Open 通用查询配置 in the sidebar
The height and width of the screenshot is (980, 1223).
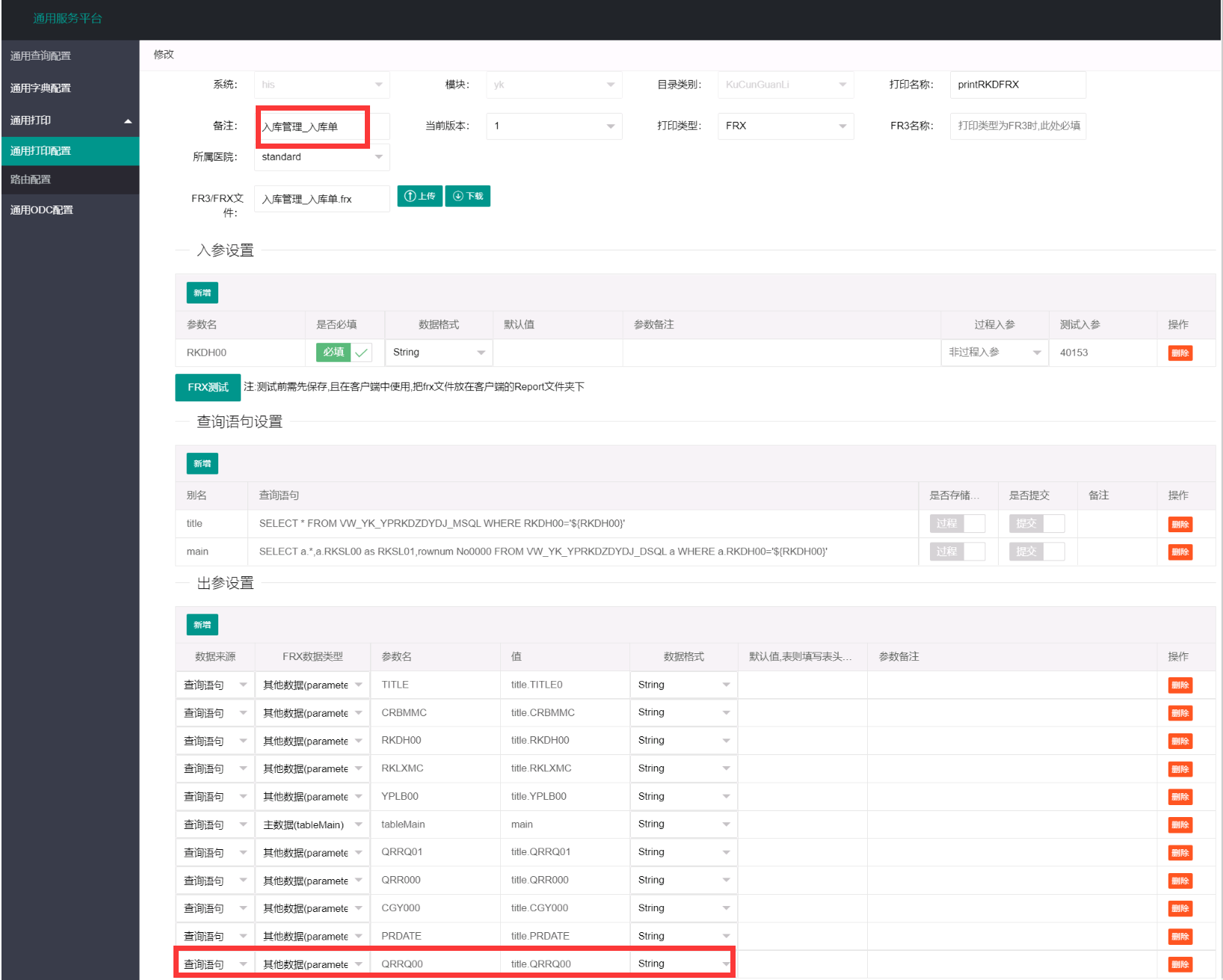pos(40,56)
